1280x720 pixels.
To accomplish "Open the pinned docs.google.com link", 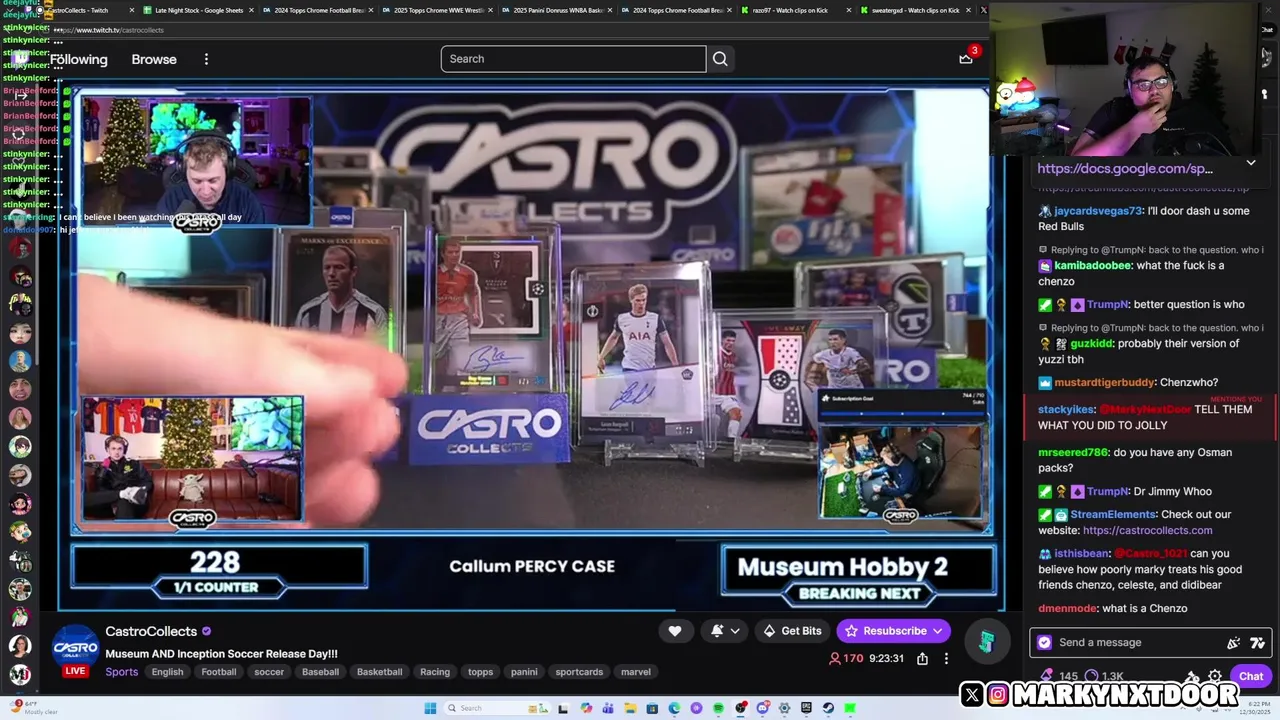I will coord(1125,169).
